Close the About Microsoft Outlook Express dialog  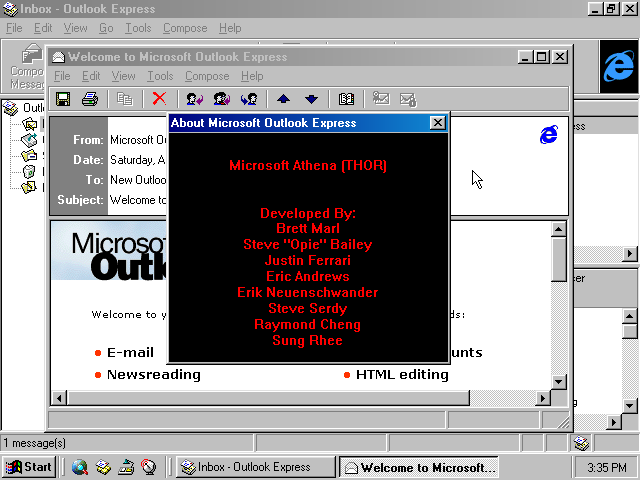pos(438,122)
